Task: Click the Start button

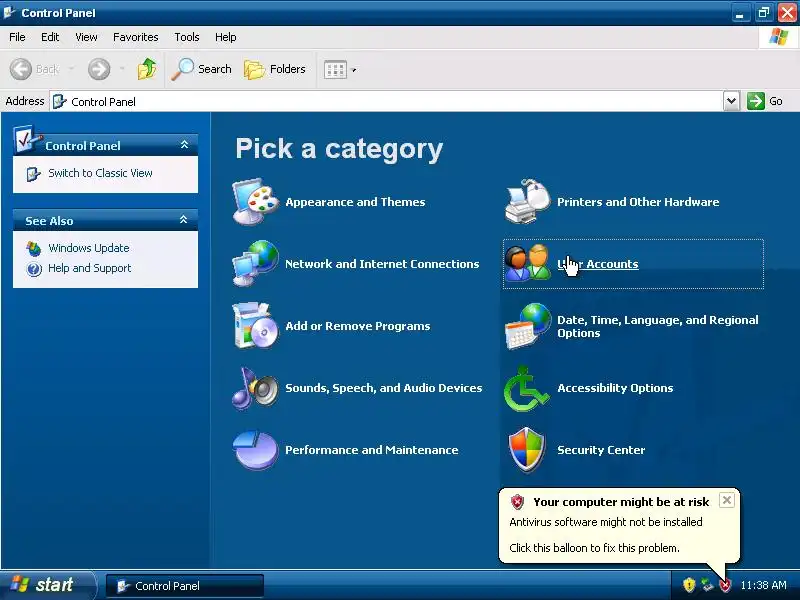Action: pos(47,585)
